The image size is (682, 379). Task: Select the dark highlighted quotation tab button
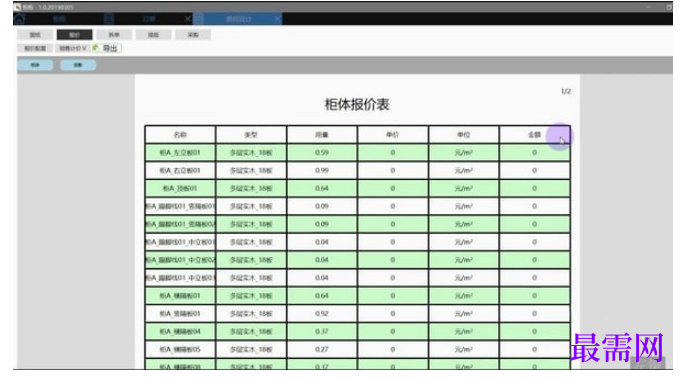(74, 35)
